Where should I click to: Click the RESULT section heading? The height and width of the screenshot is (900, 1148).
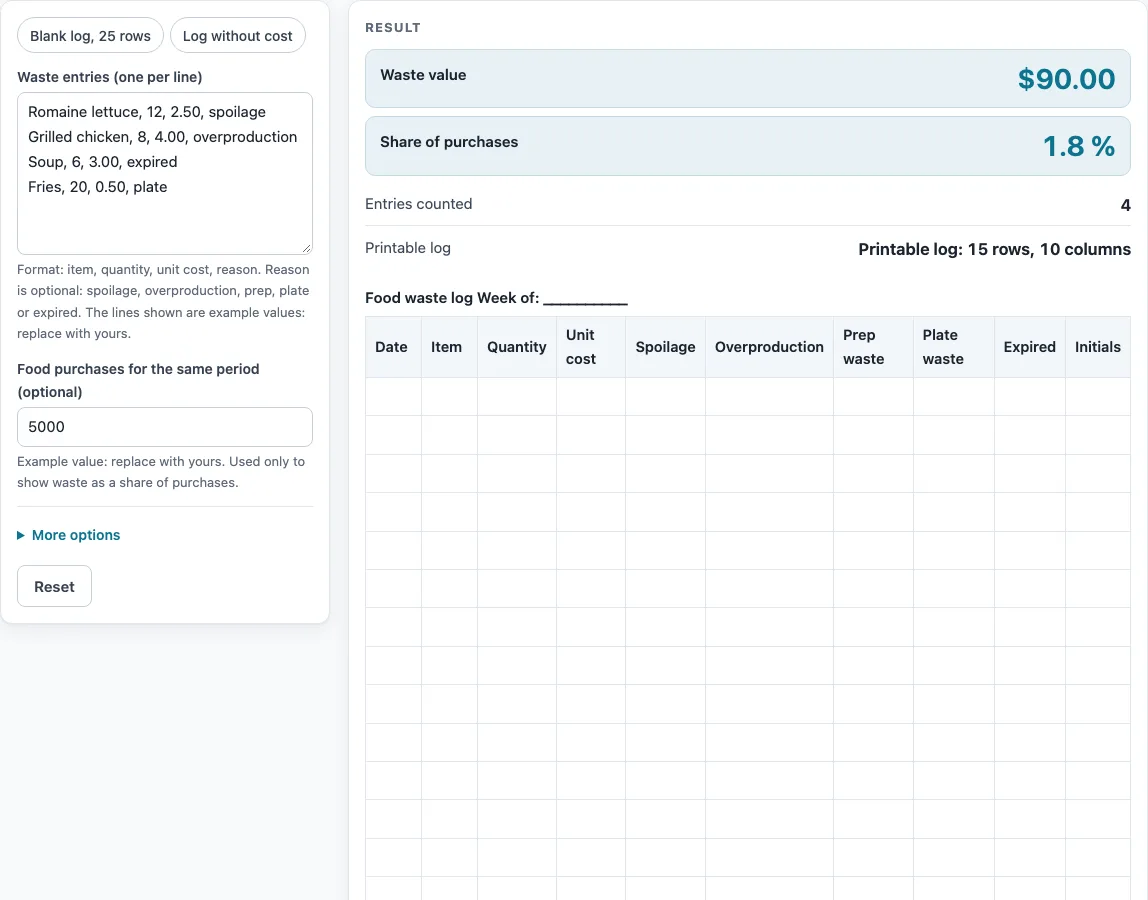[x=393, y=28]
